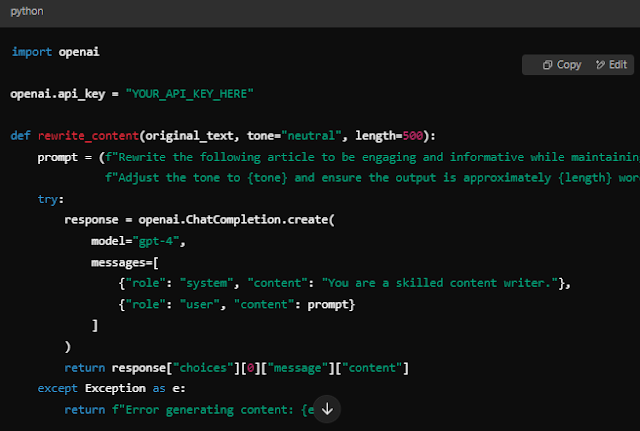Image resolution: width=640 pixels, height=431 pixels.
Task: Click "You are a skilled content writer." string
Action: [440, 283]
